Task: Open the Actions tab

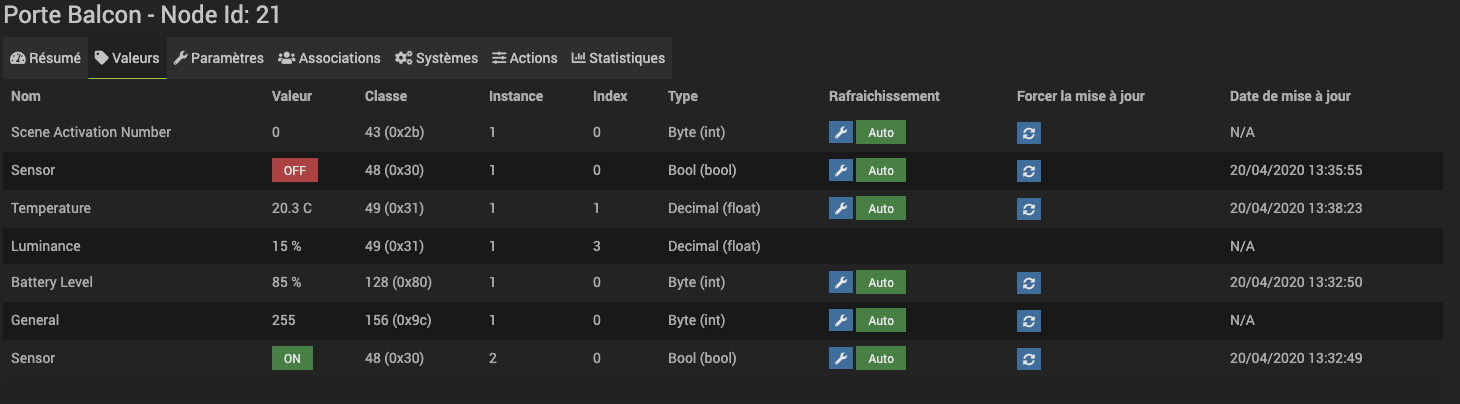Action: (525, 58)
